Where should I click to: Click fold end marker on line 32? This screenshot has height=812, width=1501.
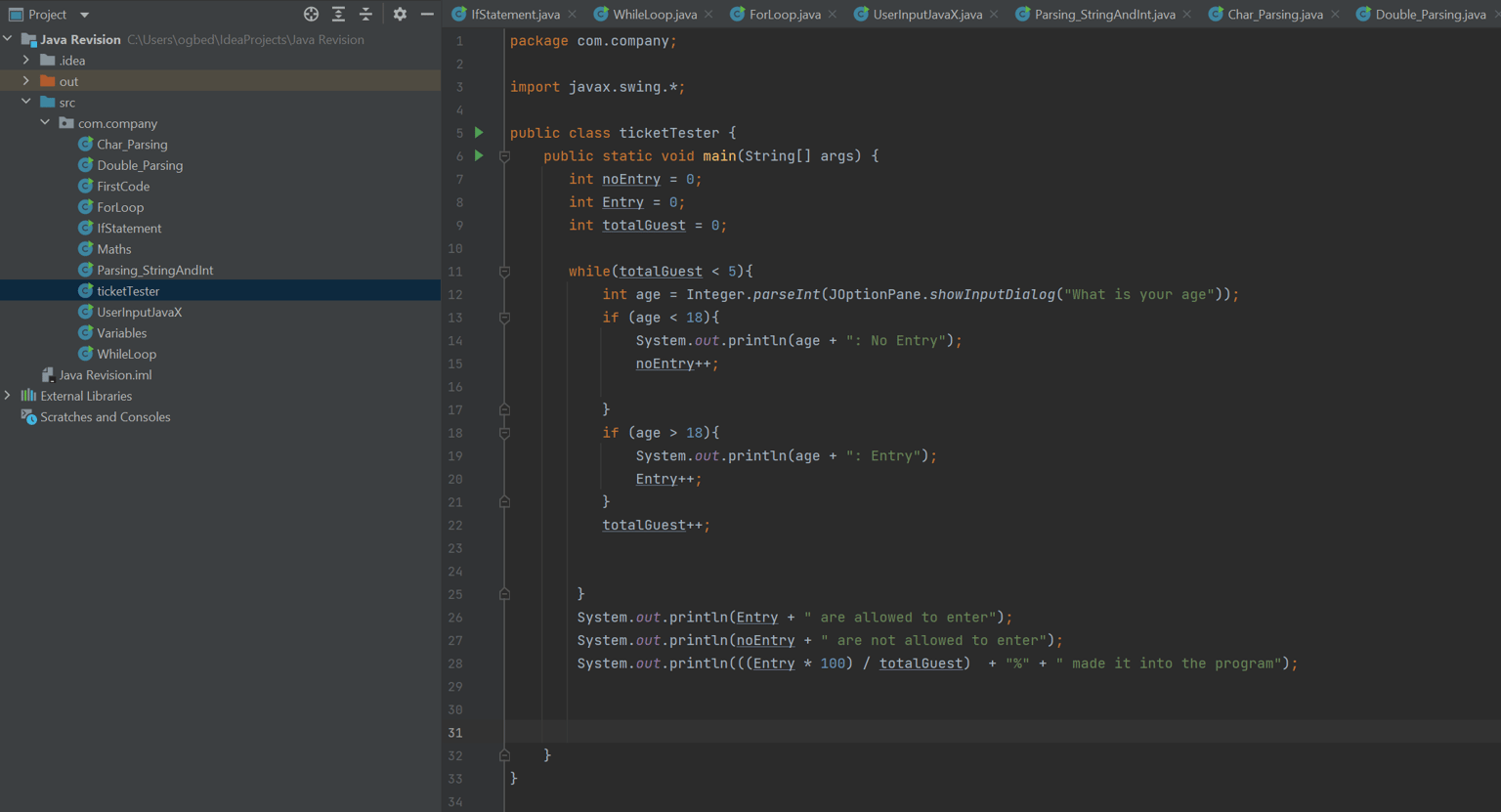tap(504, 755)
